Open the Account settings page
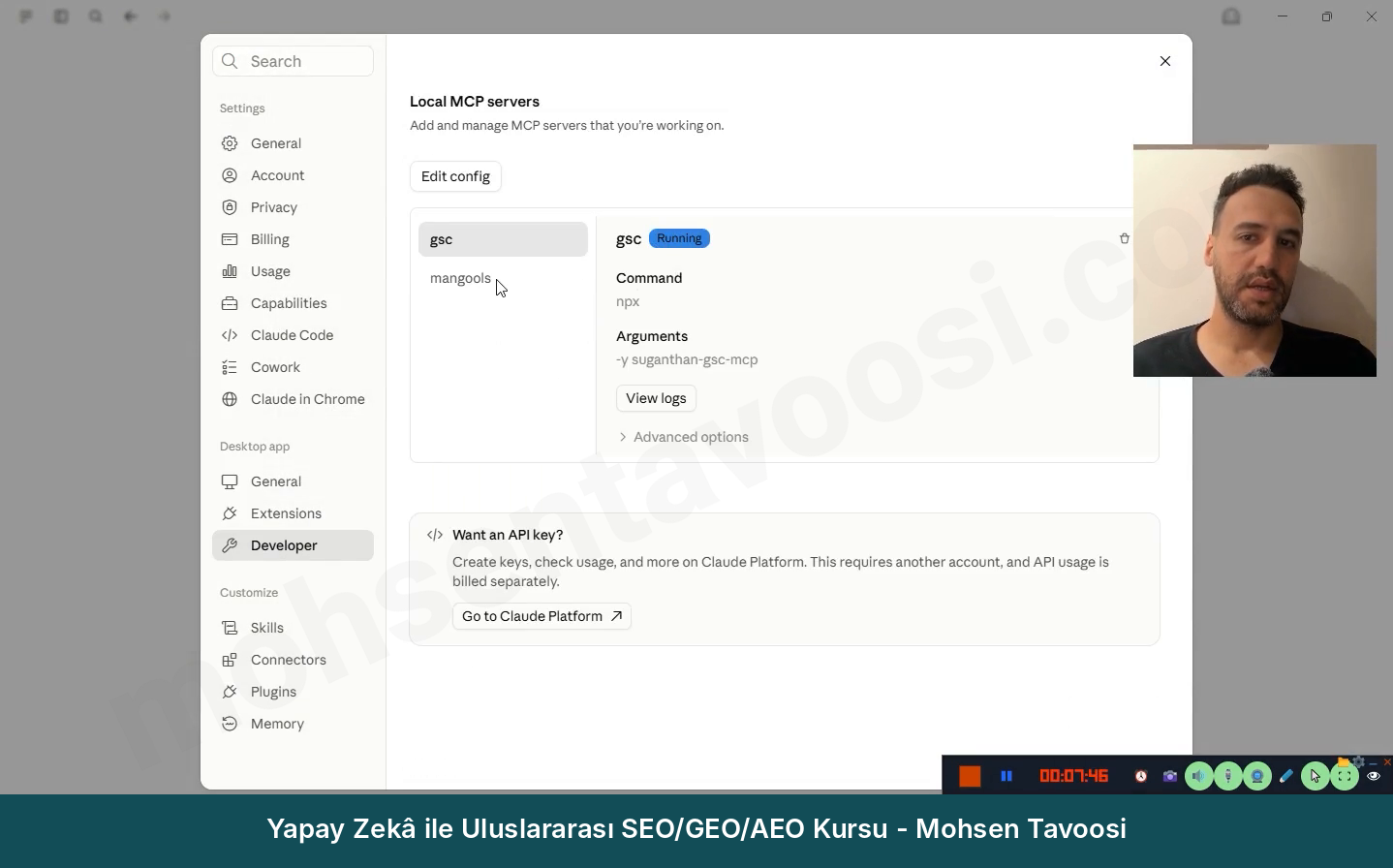This screenshot has height=868, width=1393. (x=293, y=175)
